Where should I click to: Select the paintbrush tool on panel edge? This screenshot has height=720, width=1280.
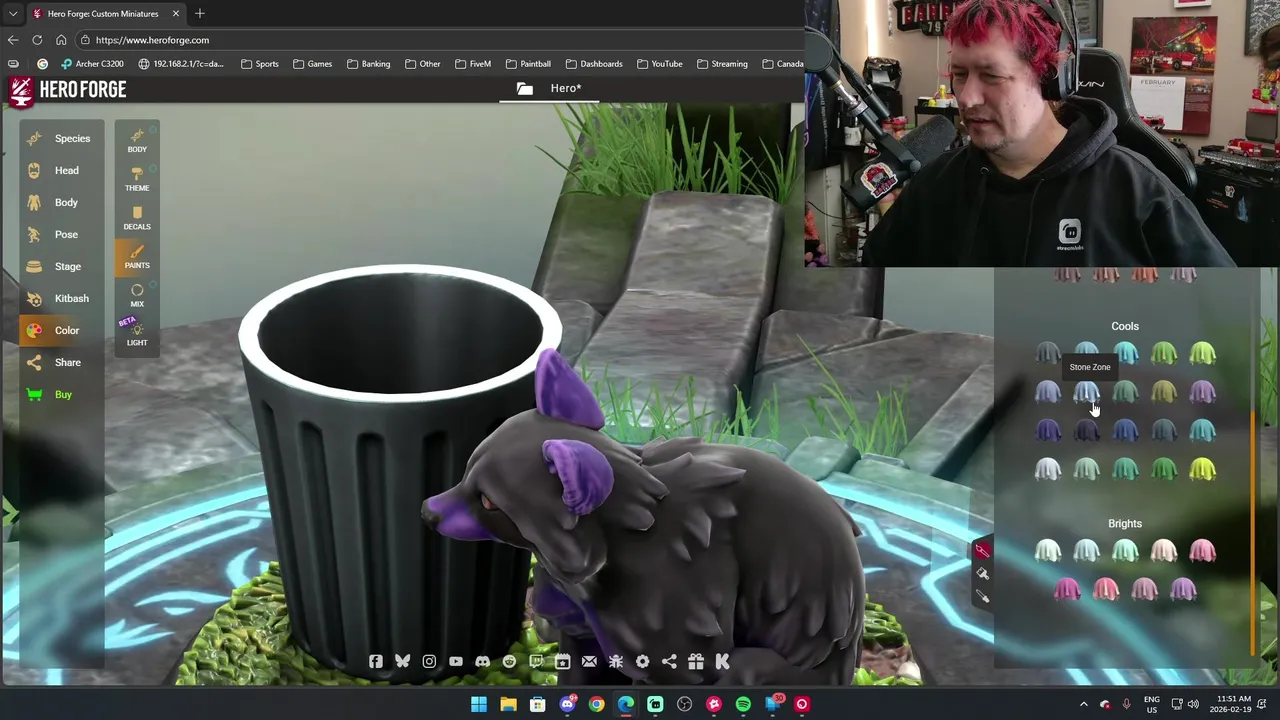coord(982,550)
